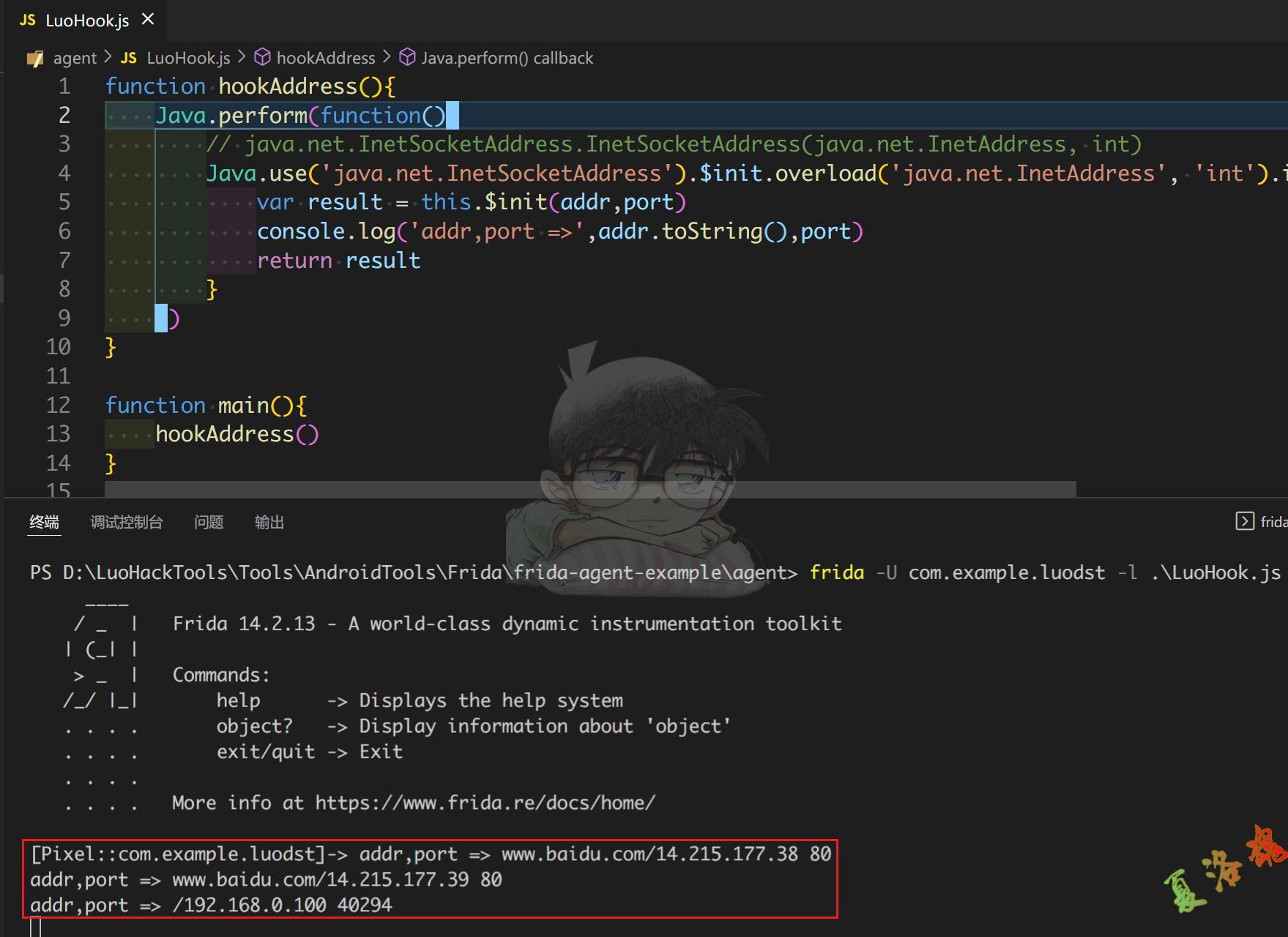Screen dimensions: 1288x937
Task: Click the agent folder icon in breadcrumb
Action: click(x=35, y=59)
